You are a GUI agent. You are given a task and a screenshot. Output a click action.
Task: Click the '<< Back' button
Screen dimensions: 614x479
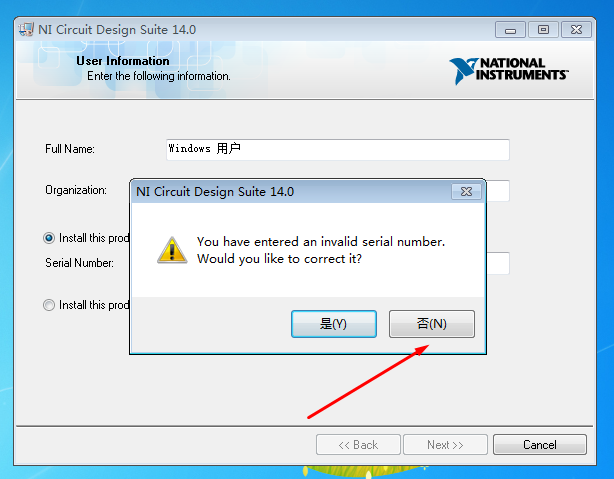[358, 445]
